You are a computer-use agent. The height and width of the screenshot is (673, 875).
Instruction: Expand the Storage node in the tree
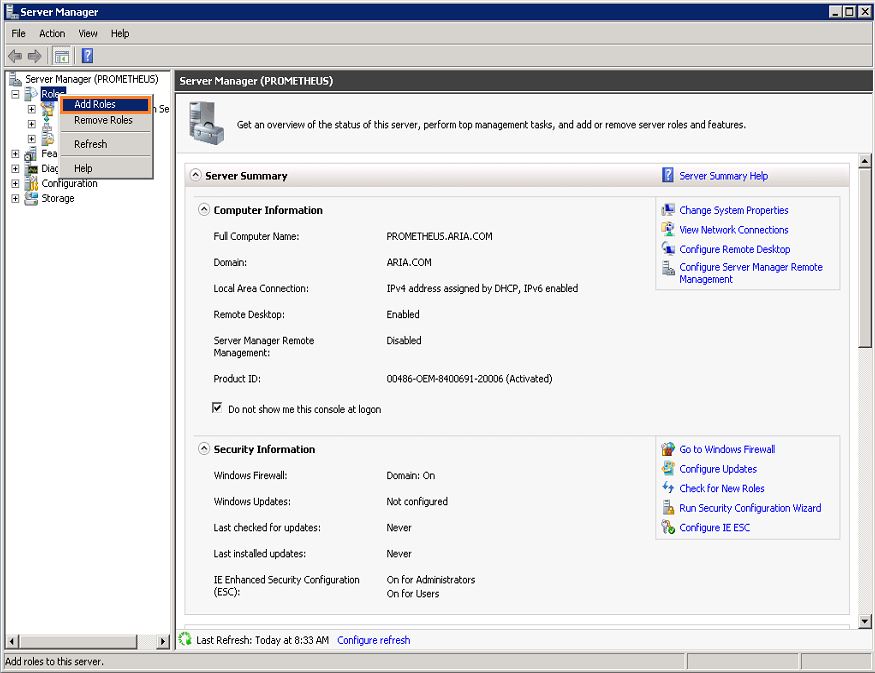pos(15,199)
